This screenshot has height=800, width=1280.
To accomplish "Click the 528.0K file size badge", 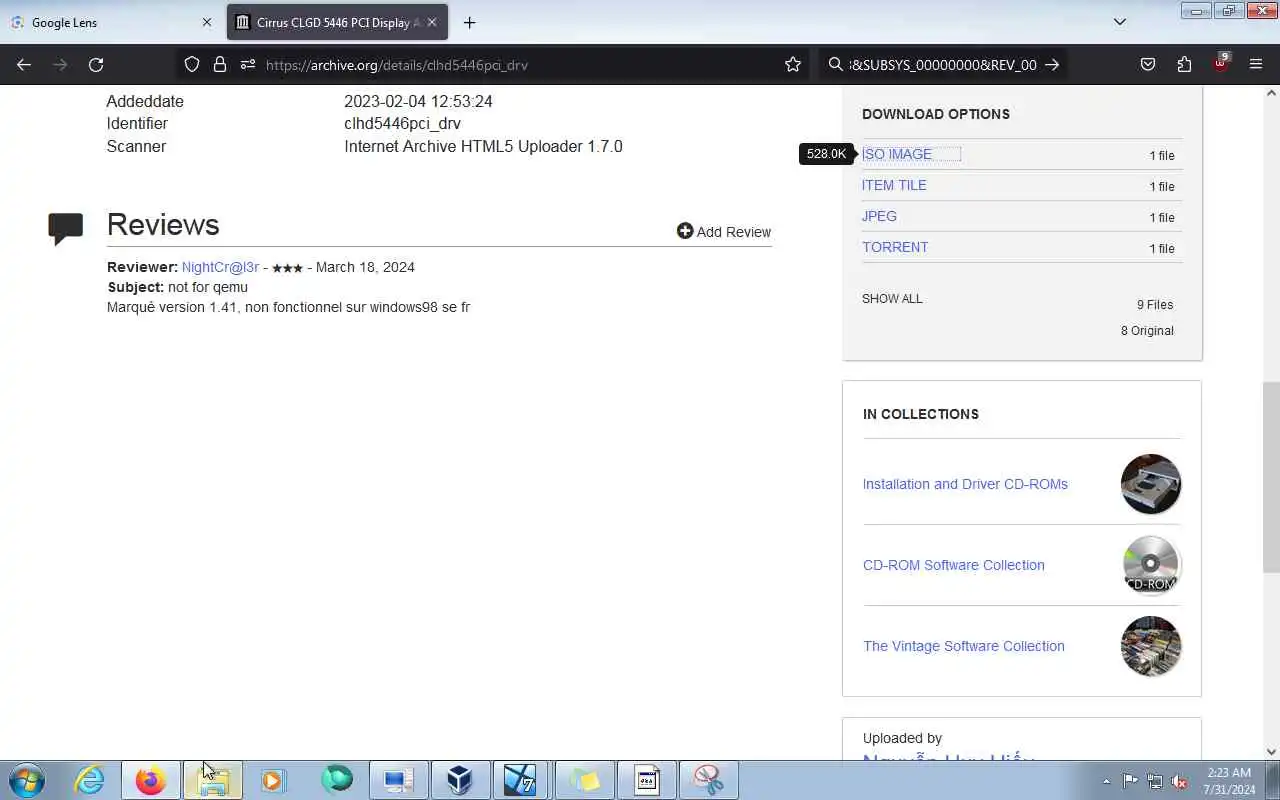I will pyautogui.click(x=826, y=154).
